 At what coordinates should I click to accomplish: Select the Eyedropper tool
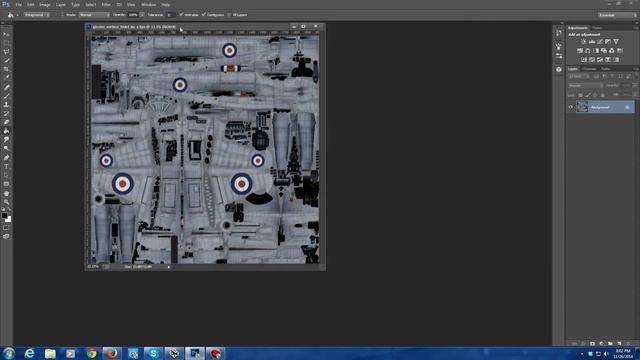(x=6, y=78)
